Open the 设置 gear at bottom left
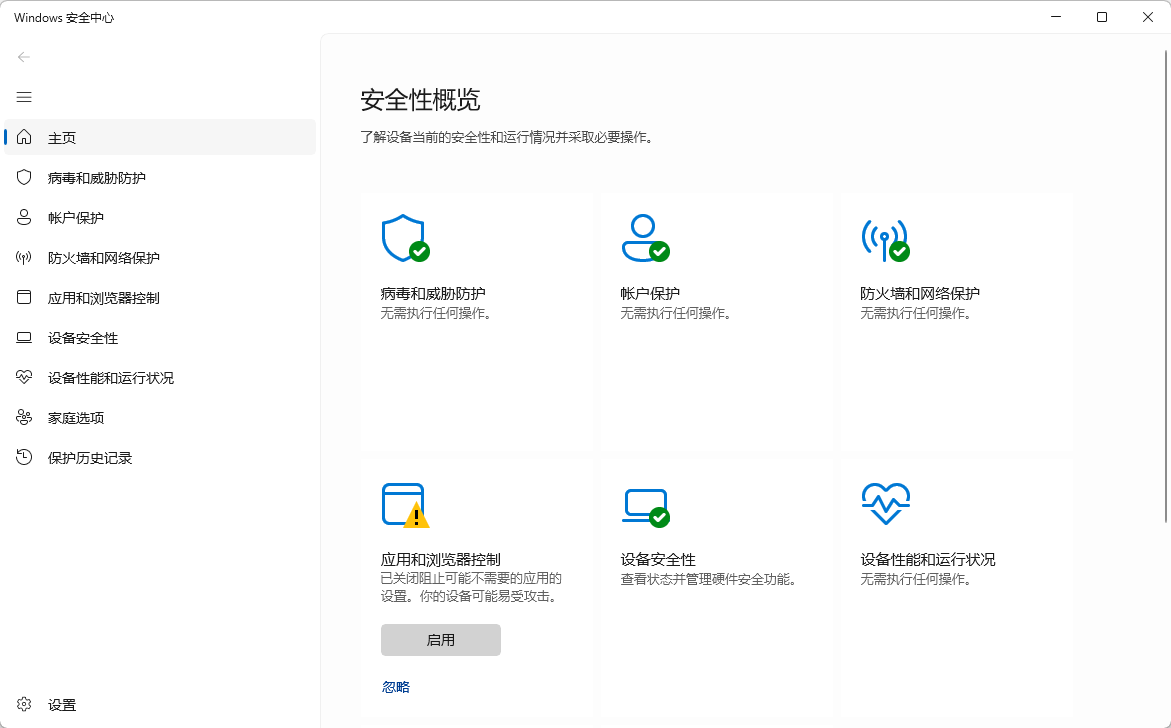The image size is (1171, 728). click(x=24, y=704)
